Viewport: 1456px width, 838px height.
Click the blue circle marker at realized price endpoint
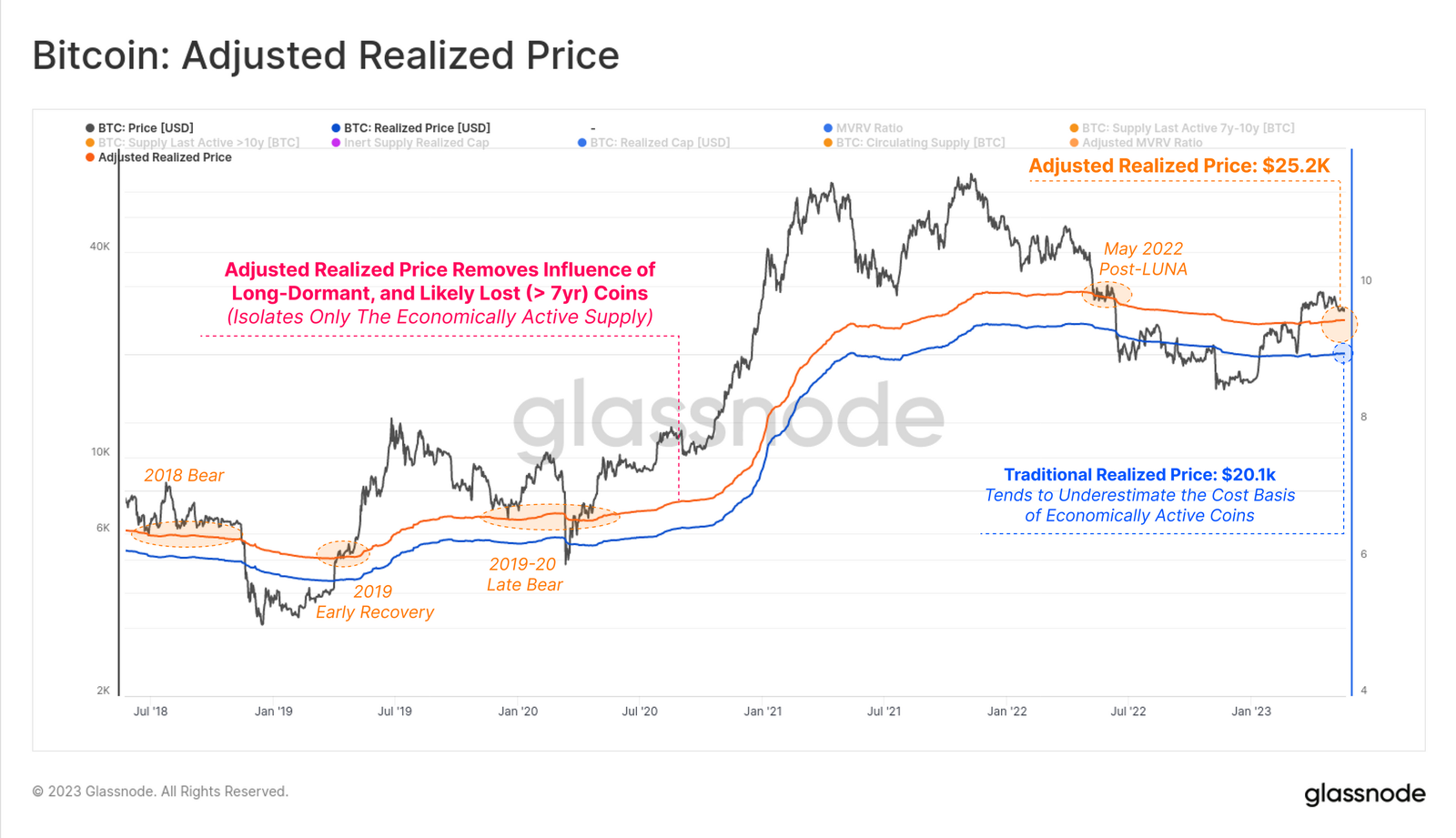pos(1342,353)
